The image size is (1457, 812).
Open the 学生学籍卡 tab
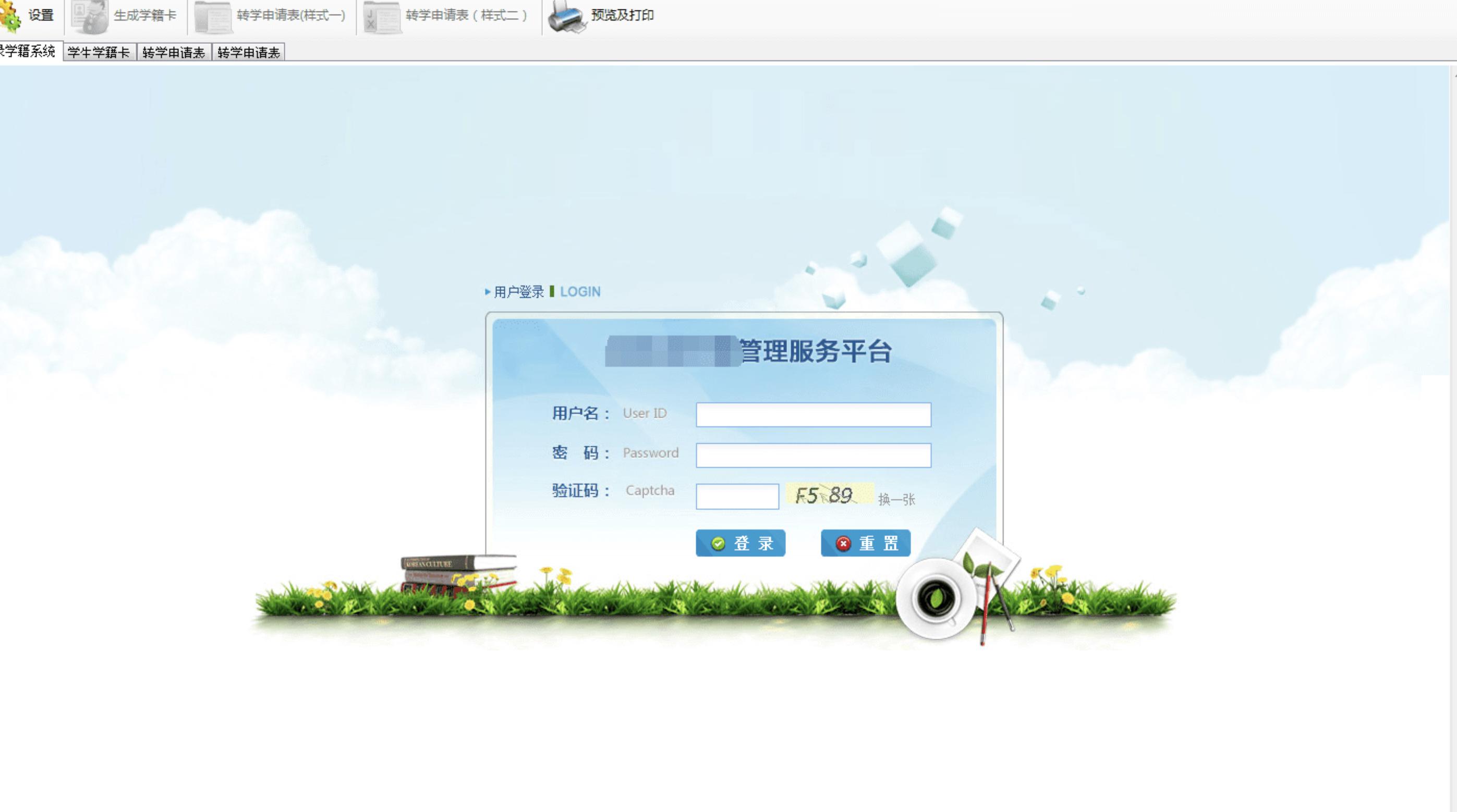tap(99, 53)
